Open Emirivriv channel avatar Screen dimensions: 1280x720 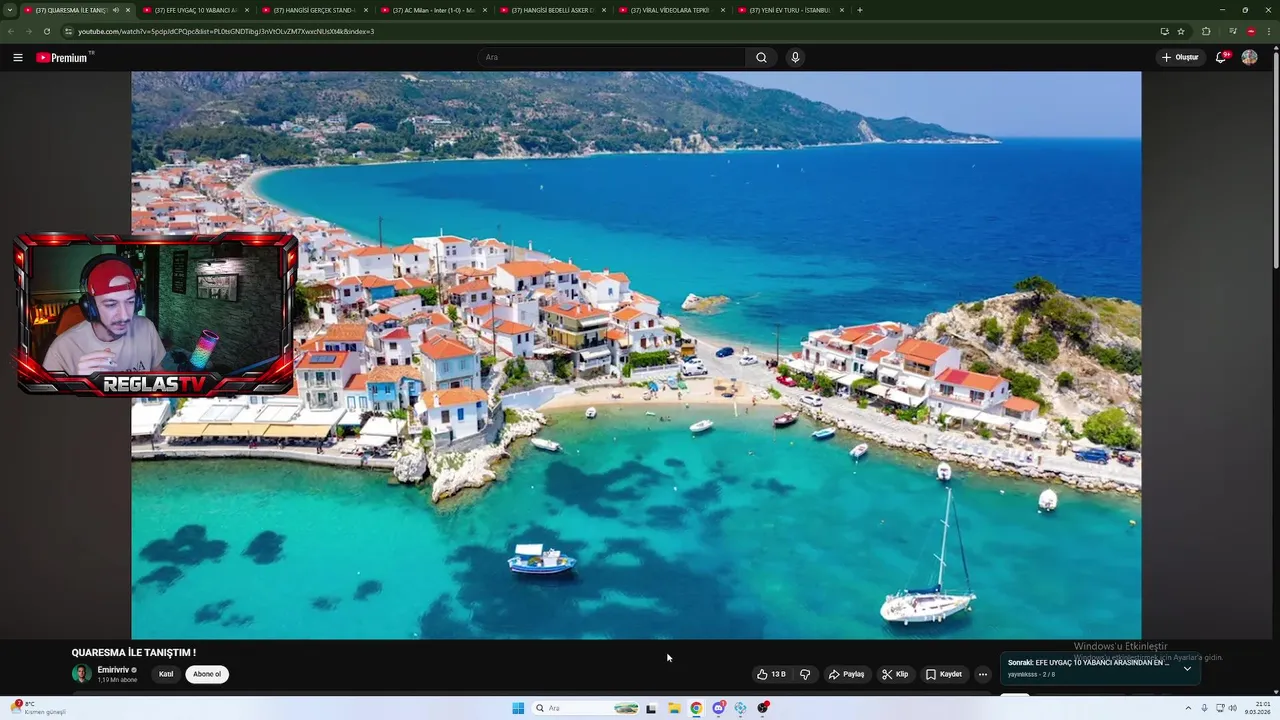81,673
